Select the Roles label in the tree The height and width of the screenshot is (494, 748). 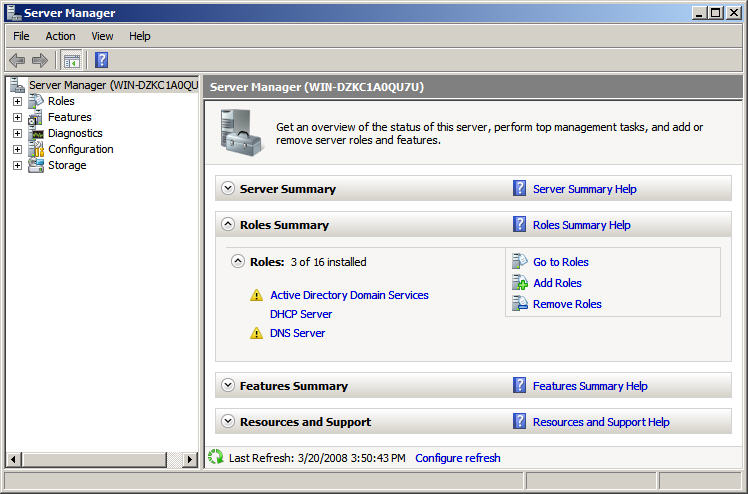61,101
